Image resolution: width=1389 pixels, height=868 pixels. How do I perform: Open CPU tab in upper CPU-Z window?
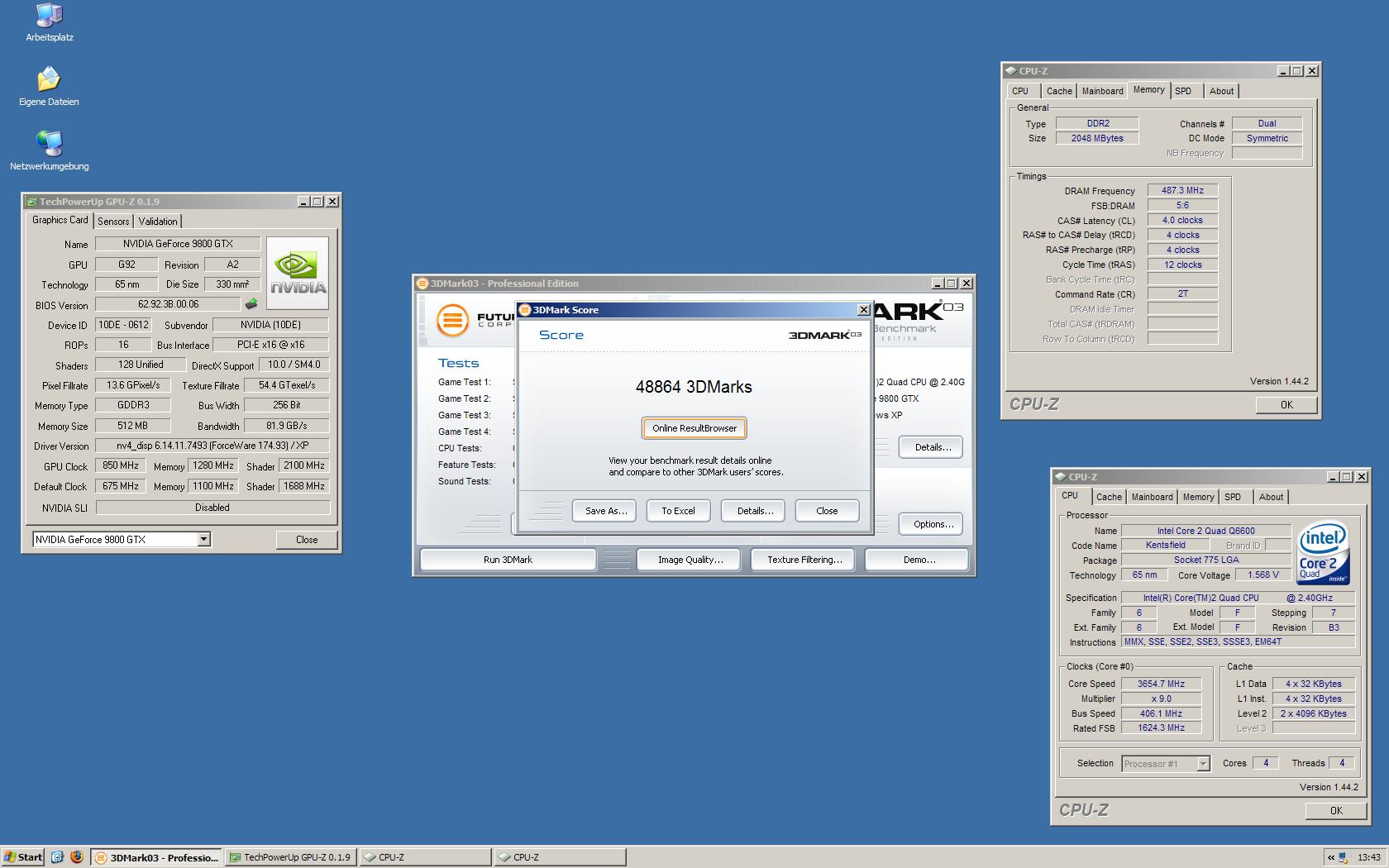coord(1020,91)
